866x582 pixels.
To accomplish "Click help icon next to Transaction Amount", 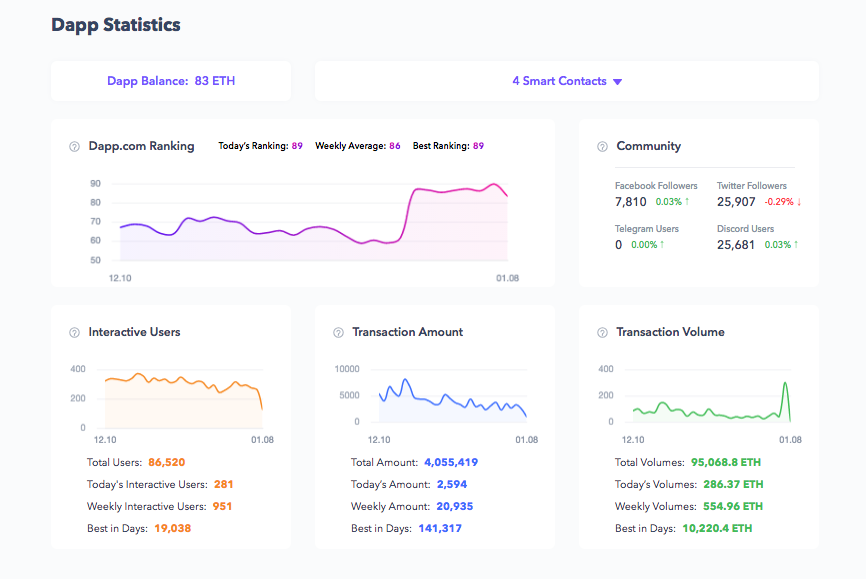I will pyautogui.click(x=338, y=333).
